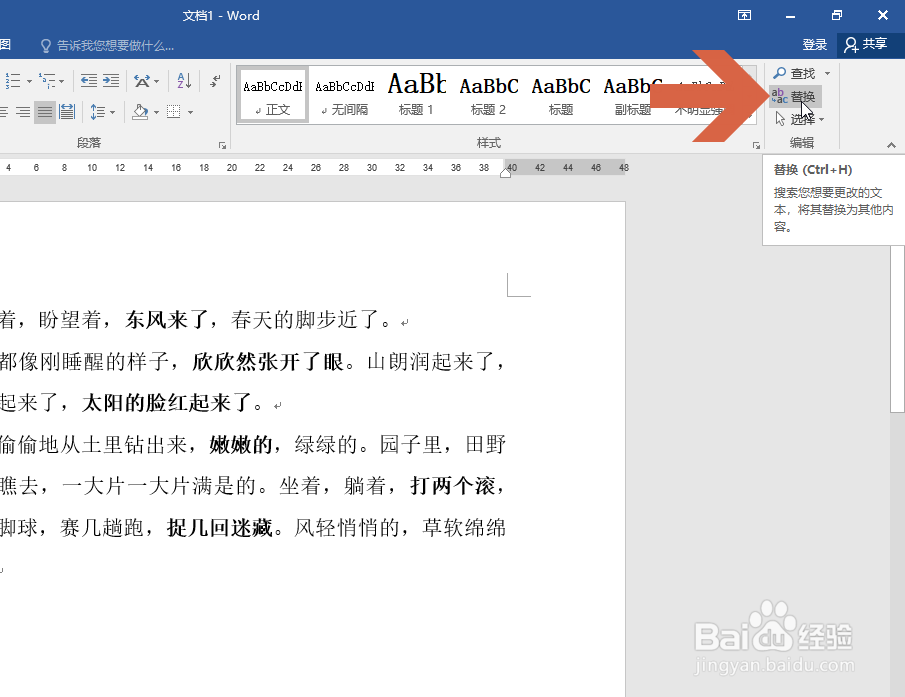The image size is (905, 697).
Task: Collapse the ribbon with the chevron
Action: (891, 145)
